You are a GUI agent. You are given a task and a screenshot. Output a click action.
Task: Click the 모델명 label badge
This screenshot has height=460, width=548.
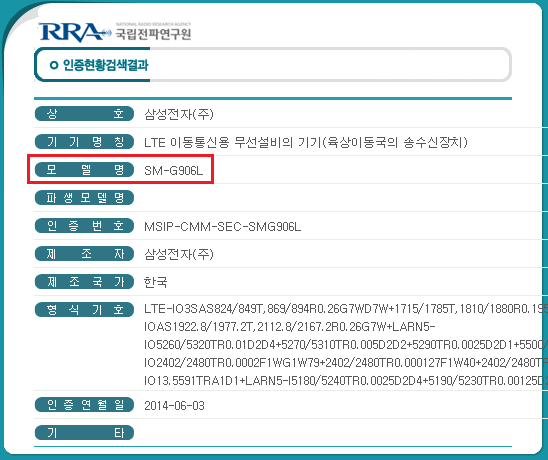(84, 170)
